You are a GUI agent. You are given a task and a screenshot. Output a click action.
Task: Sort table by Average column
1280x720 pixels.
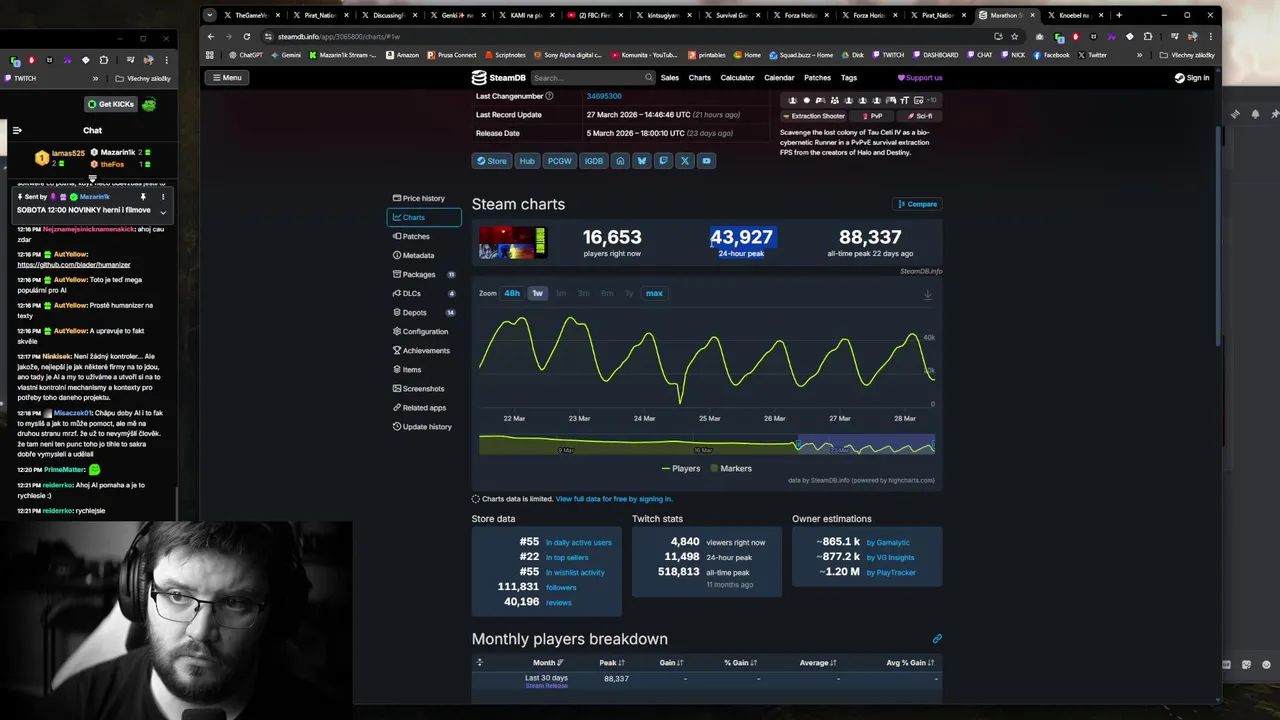coord(817,663)
